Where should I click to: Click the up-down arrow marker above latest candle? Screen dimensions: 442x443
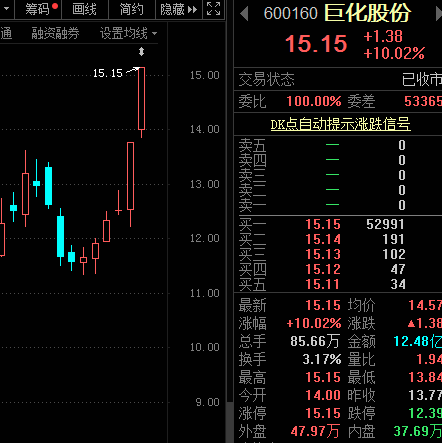coord(141,52)
